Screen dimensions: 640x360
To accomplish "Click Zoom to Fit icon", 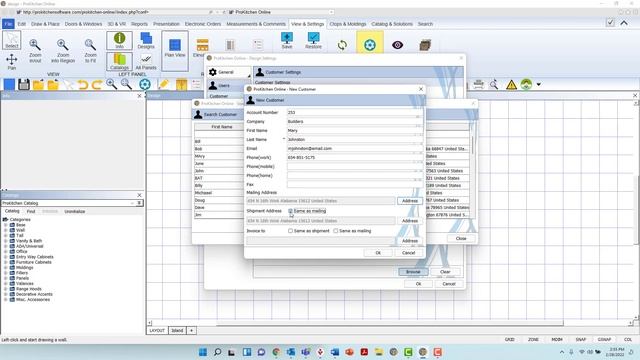I will (90, 51).
